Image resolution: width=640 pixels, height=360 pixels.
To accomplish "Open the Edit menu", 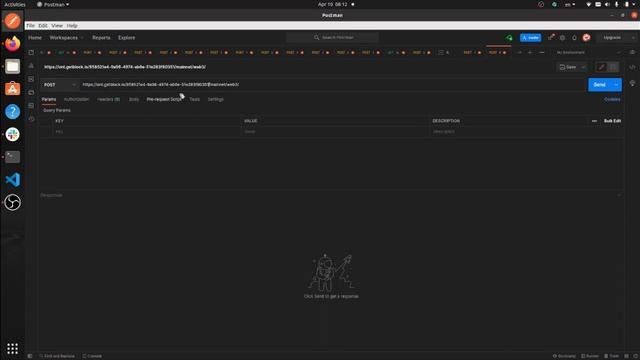I will [x=43, y=25].
